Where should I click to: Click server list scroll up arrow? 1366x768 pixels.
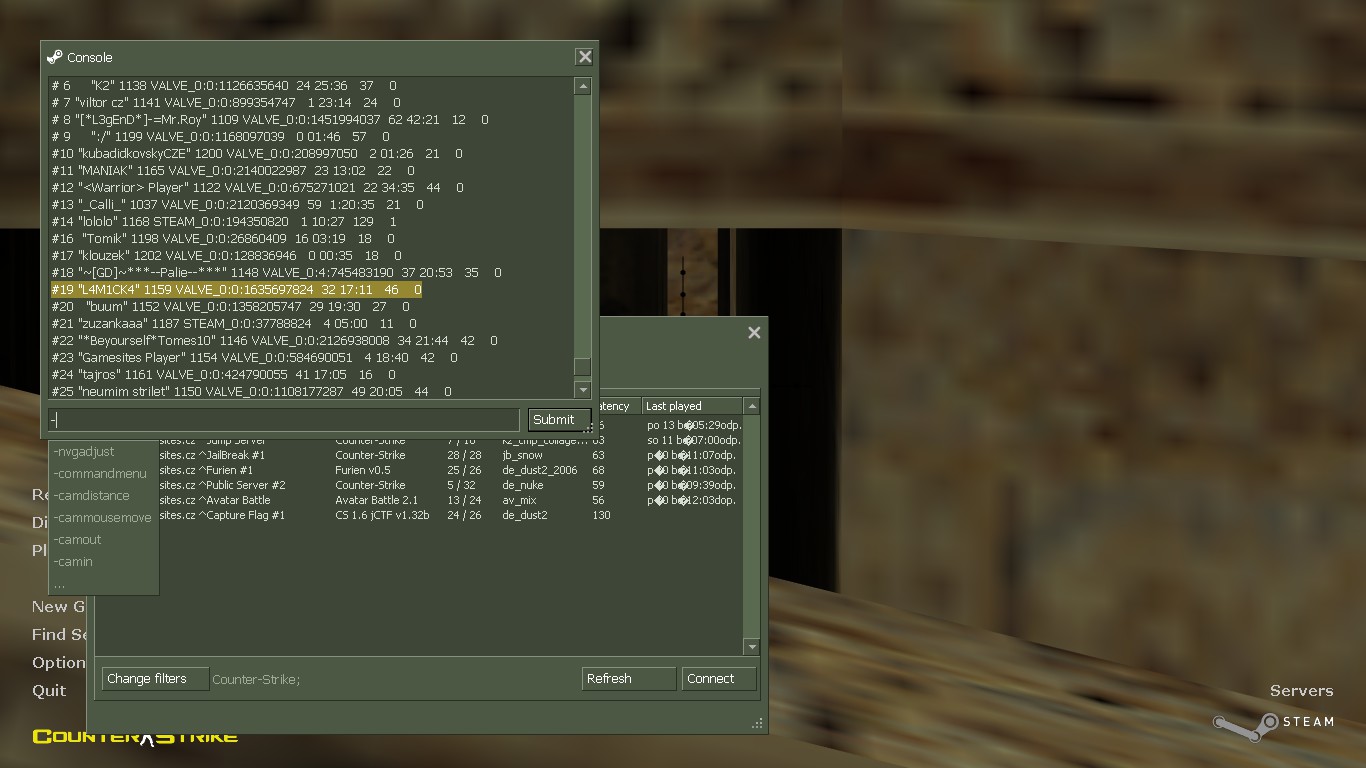(x=751, y=406)
